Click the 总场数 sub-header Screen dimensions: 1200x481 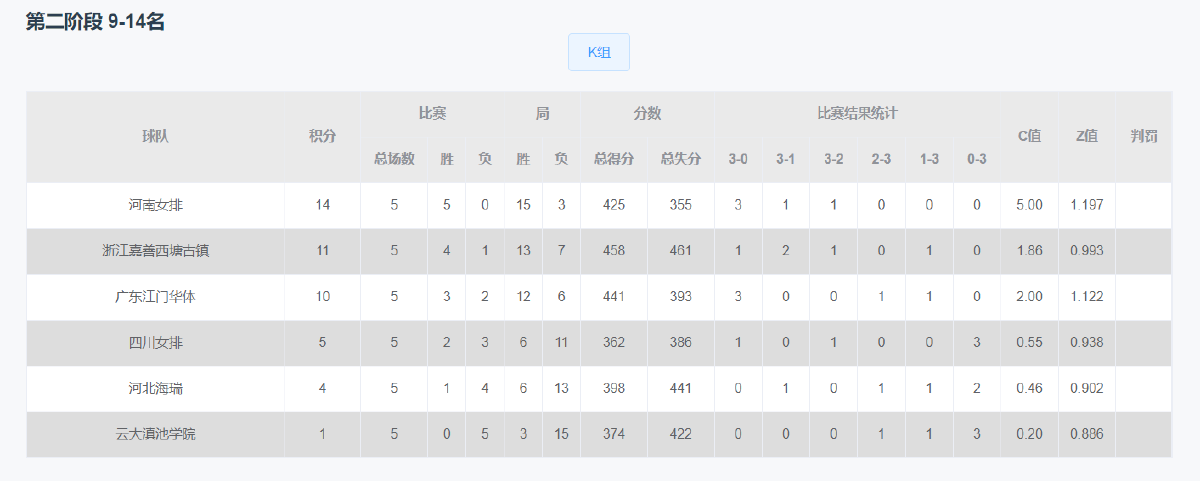pos(394,158)
